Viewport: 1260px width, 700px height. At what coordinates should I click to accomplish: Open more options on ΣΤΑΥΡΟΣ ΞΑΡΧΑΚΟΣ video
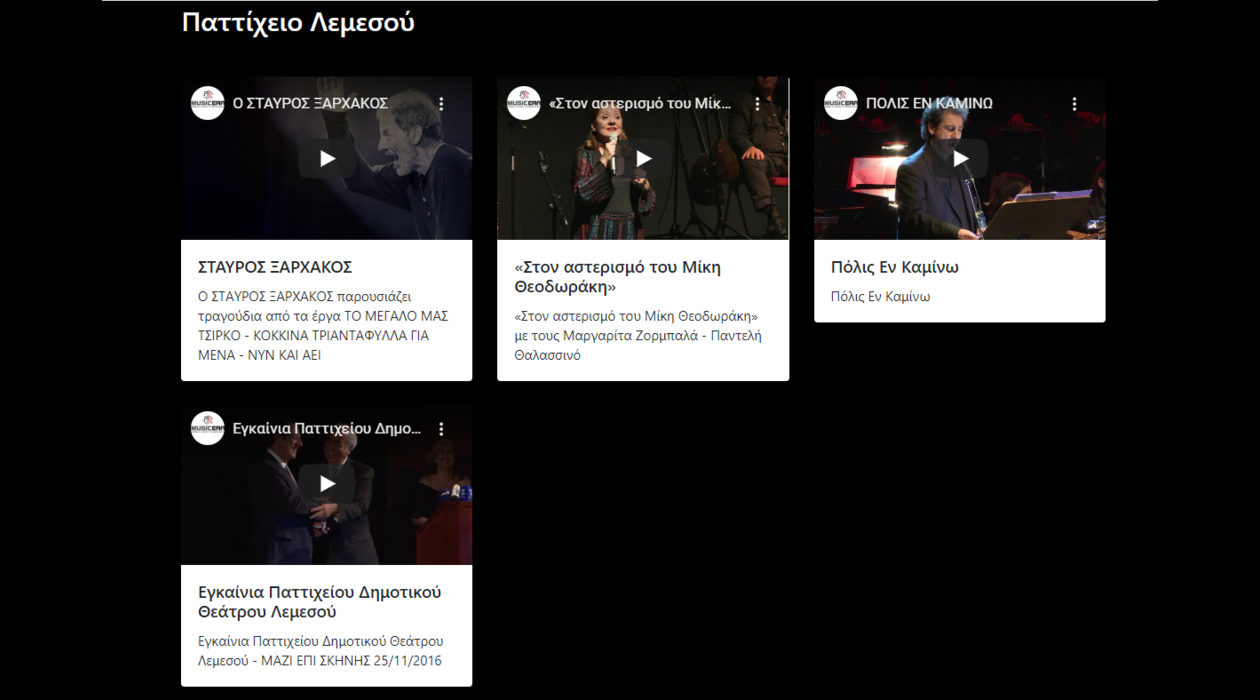point(441,104)
